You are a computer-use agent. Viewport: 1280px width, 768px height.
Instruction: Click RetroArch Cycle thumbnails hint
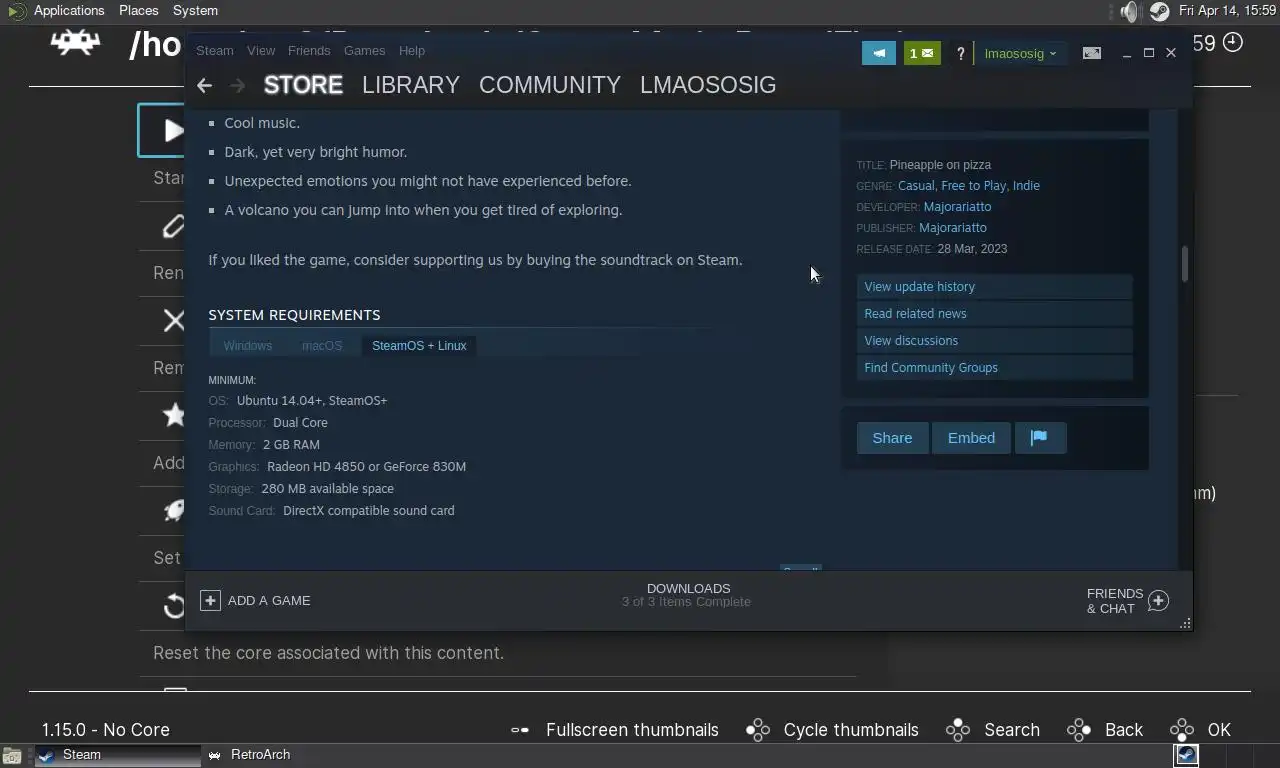832,730
